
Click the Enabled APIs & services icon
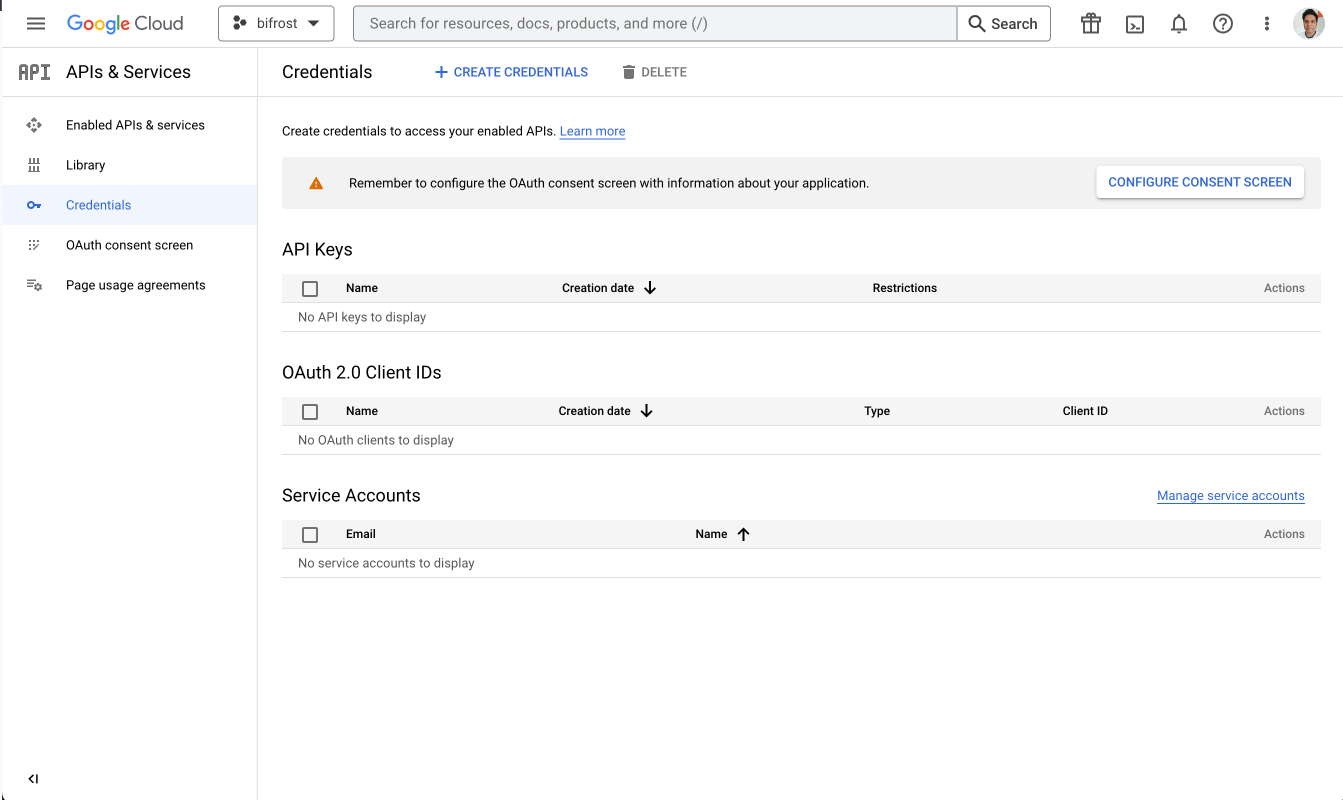pos(34,125)
